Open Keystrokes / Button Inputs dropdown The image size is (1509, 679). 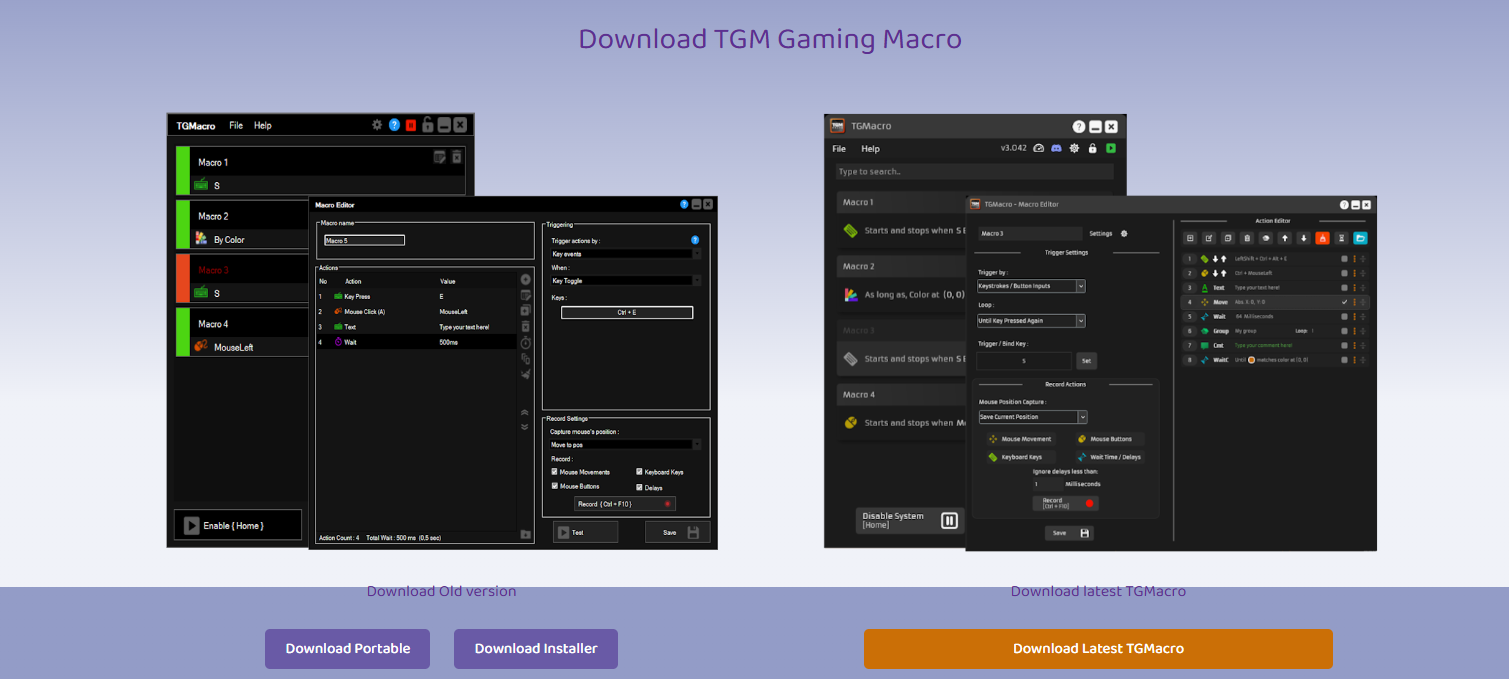[1031, 286]
